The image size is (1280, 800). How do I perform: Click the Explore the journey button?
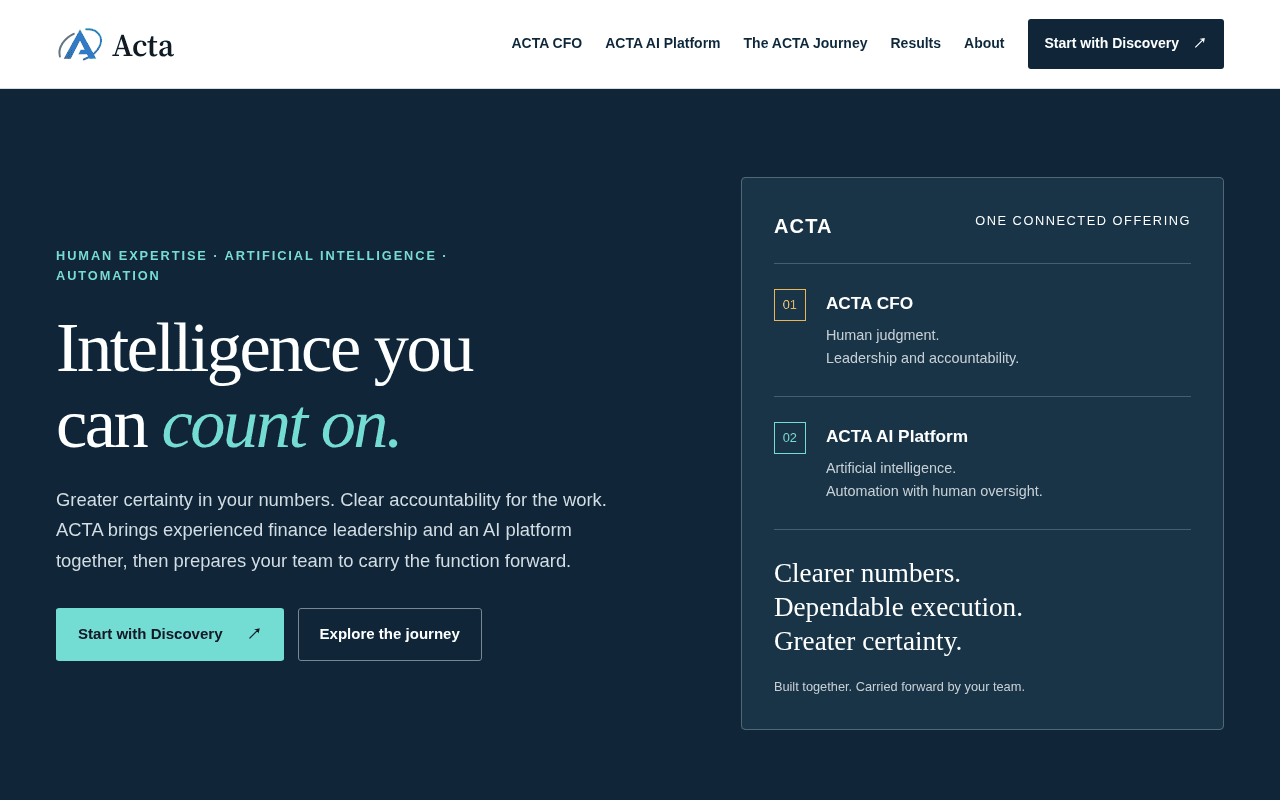tap(390, 634)
